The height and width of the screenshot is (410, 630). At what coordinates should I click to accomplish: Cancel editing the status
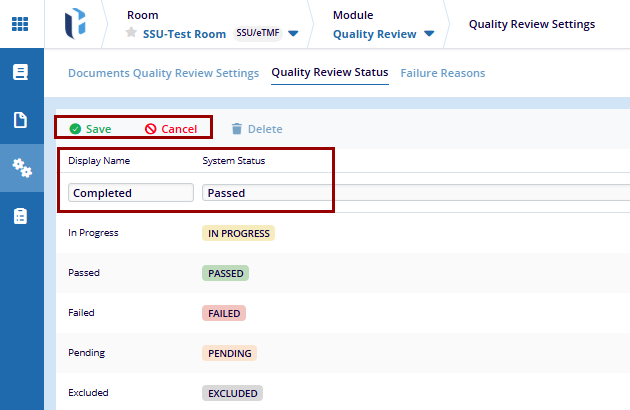(171, 129)
